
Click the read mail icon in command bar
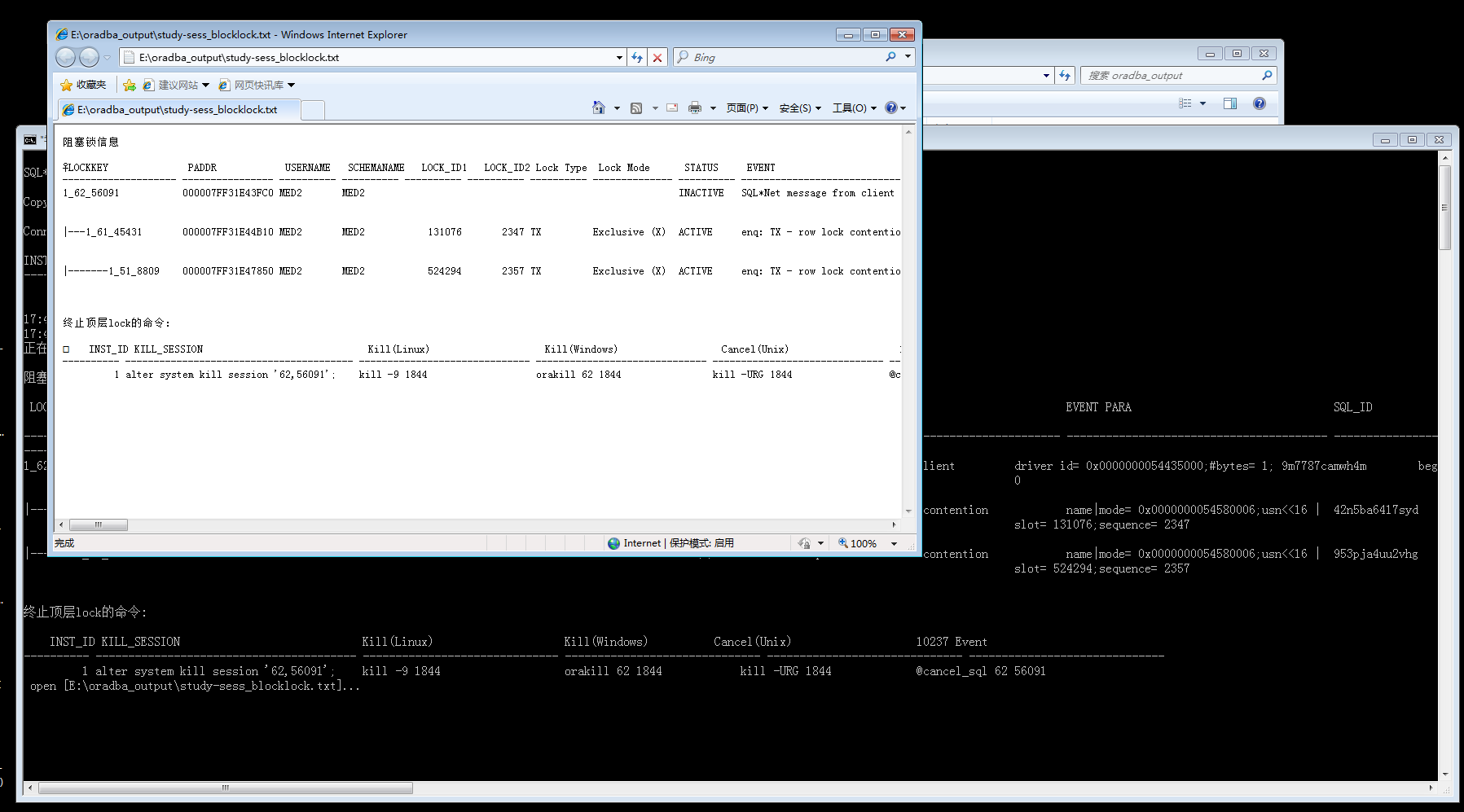pyautogui.click(x=672, y=108)
